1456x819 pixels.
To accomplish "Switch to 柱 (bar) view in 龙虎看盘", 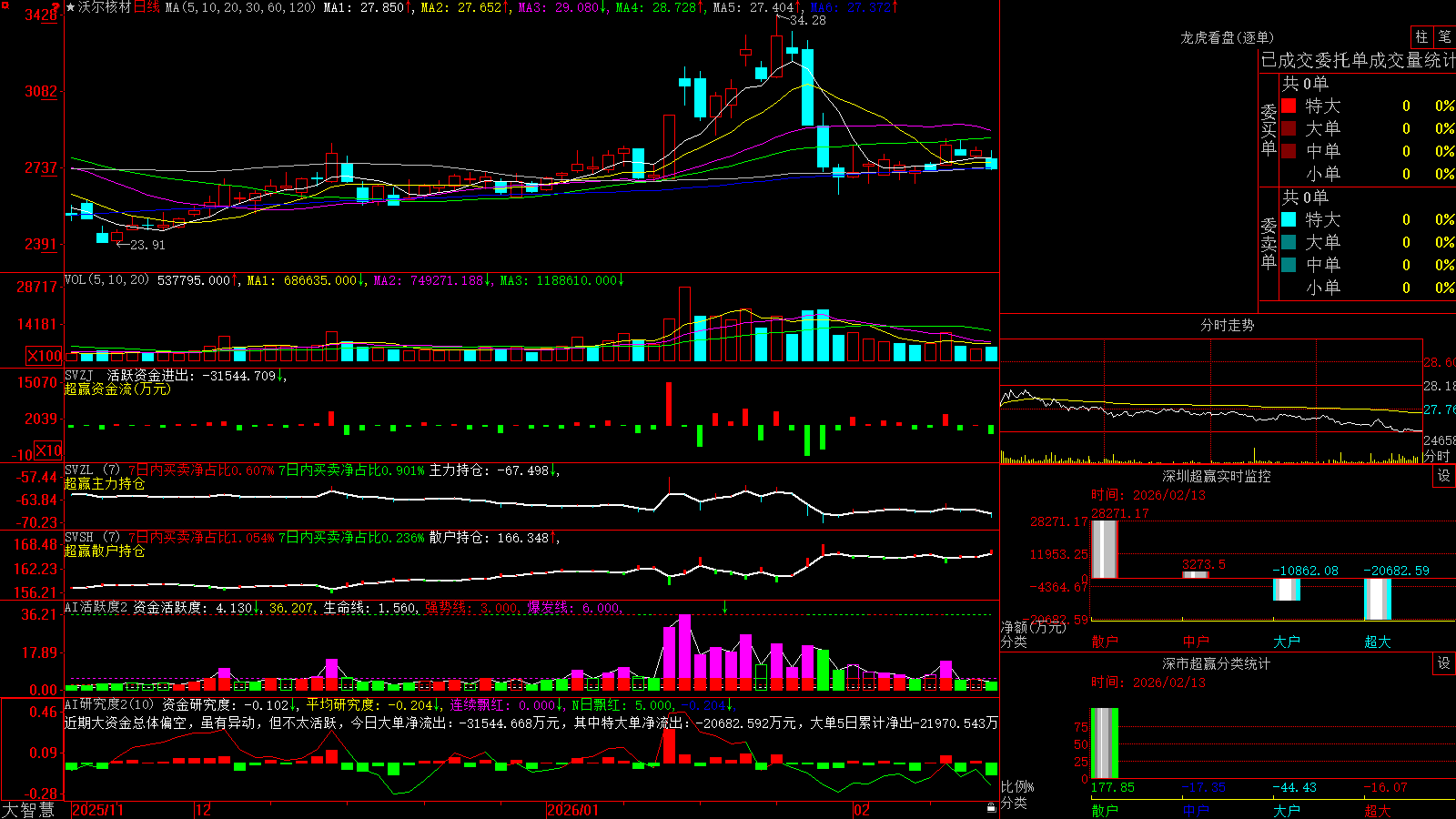I will [1421, 37].
